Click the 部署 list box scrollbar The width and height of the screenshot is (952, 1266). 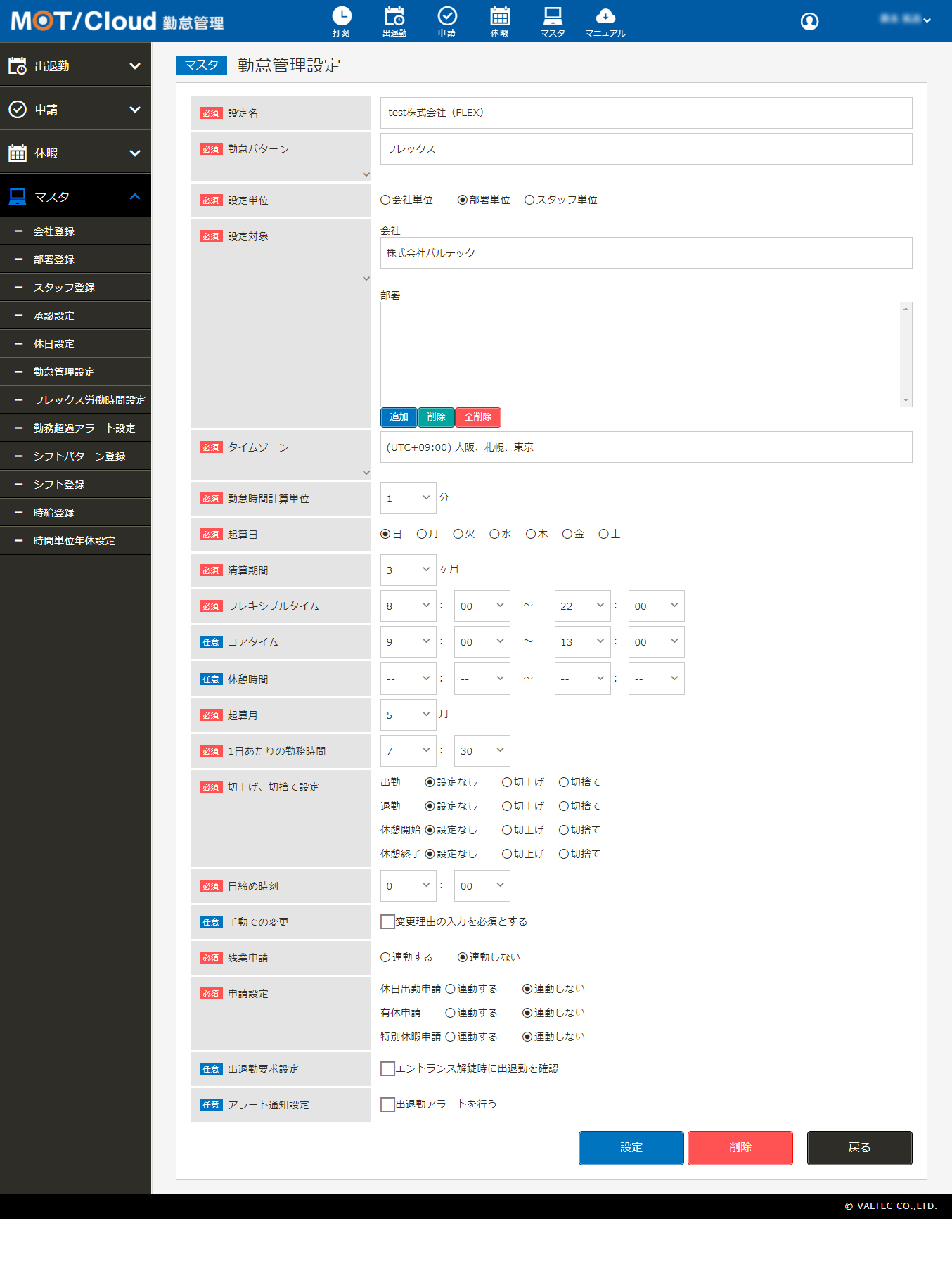point(906,354)
